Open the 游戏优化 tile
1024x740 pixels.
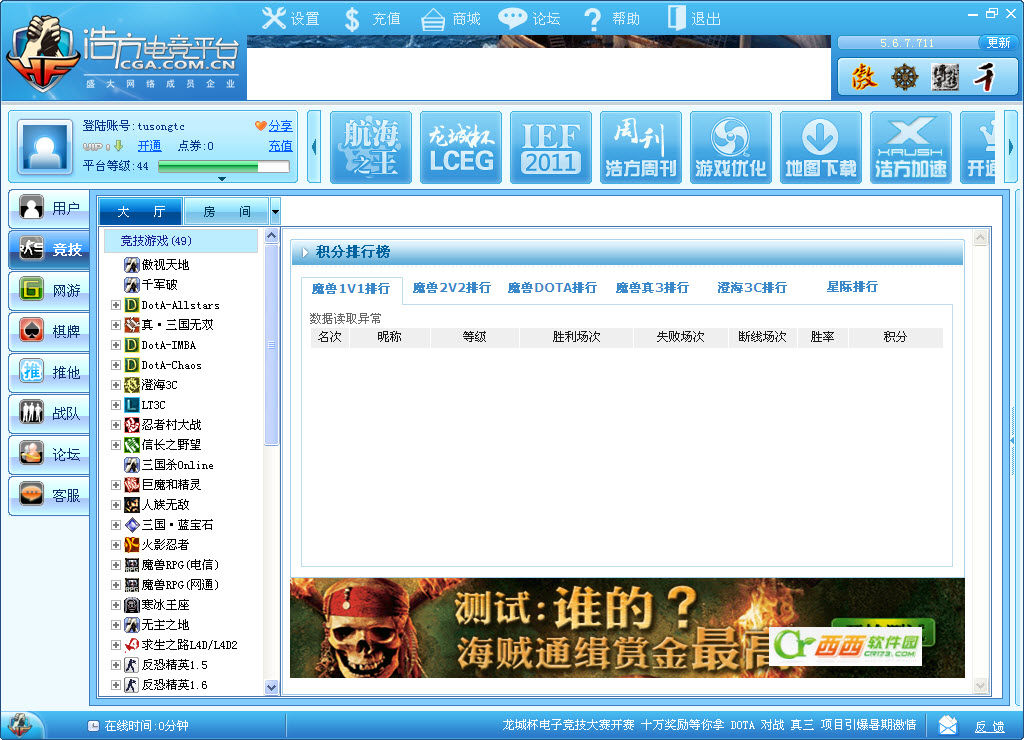tap(731, 148)
